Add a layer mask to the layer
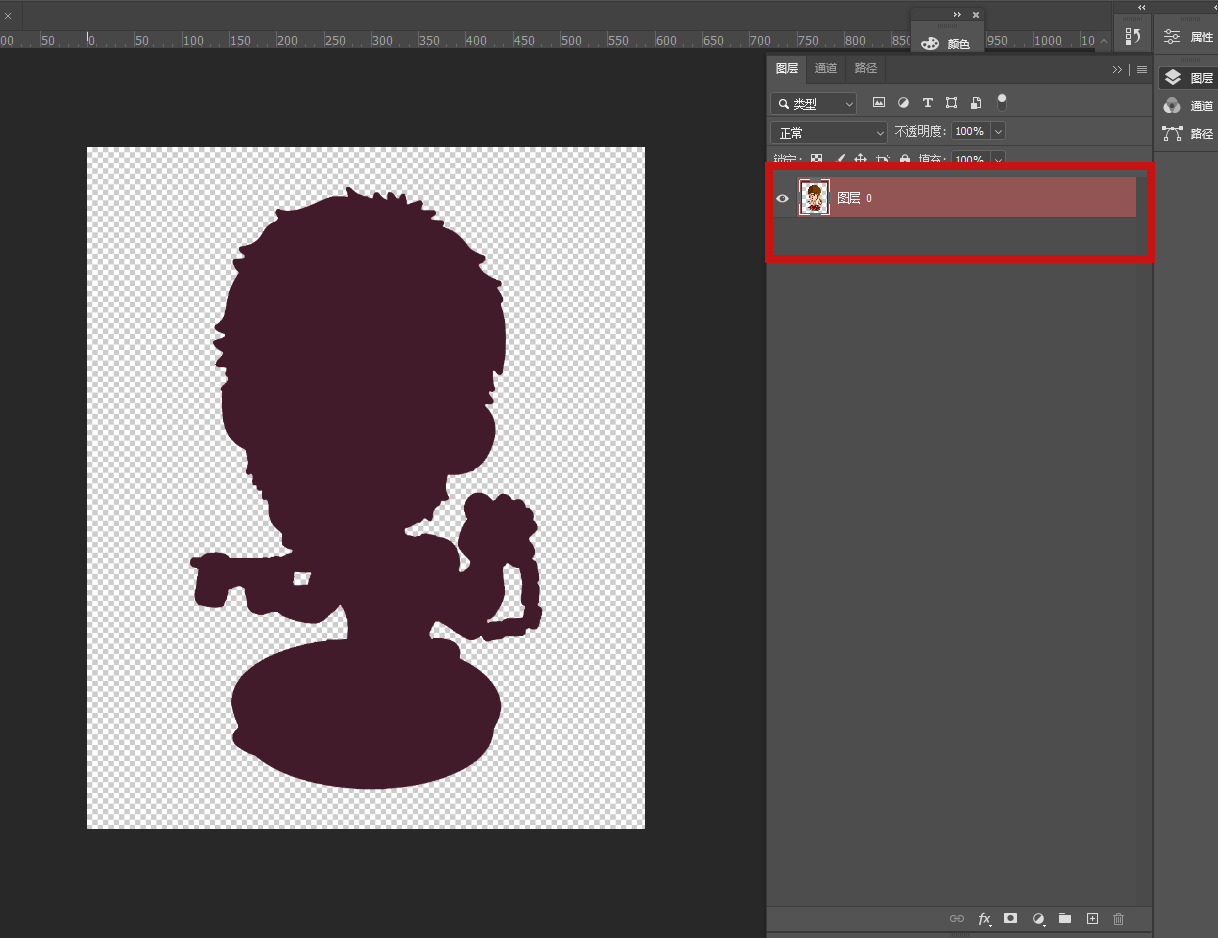 [x=1011, y=918]
